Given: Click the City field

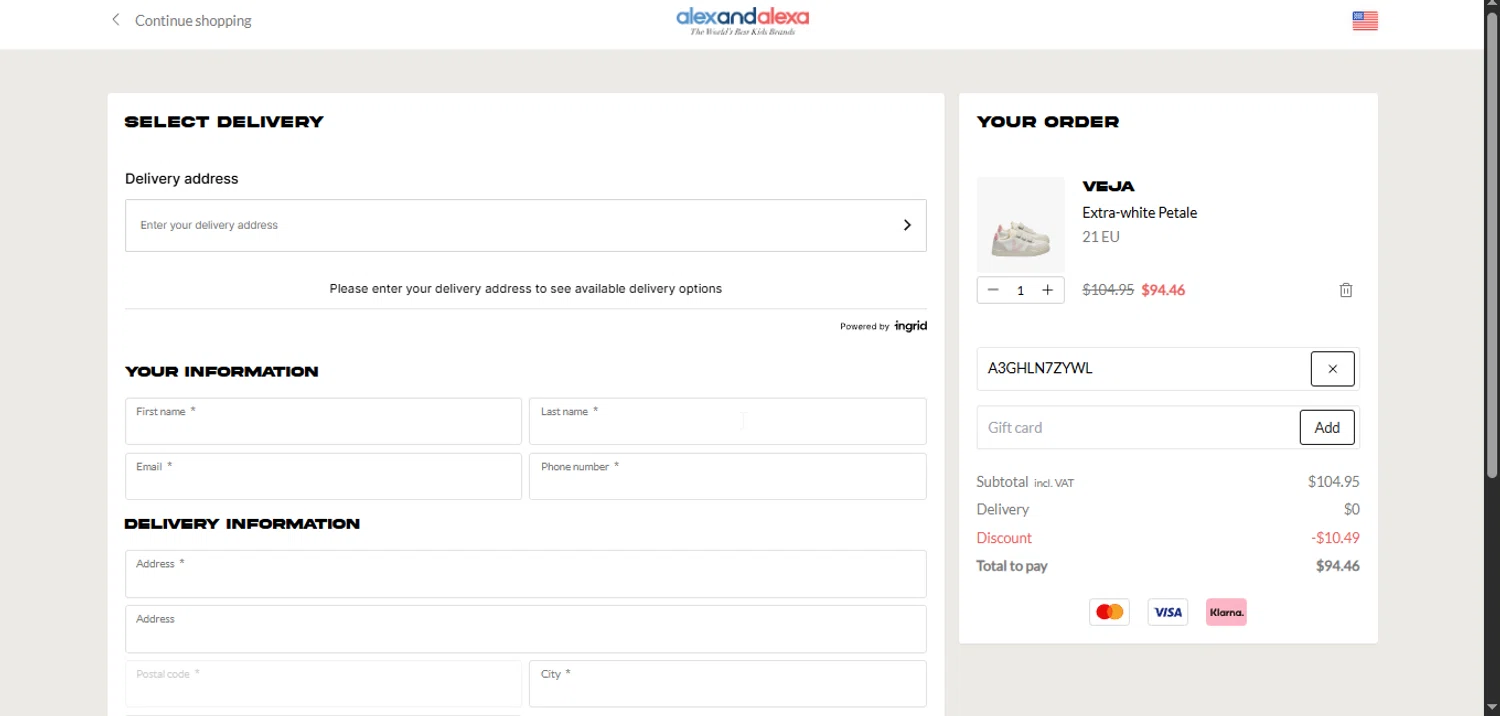Looking at the screenshot, I should (727, 684).
